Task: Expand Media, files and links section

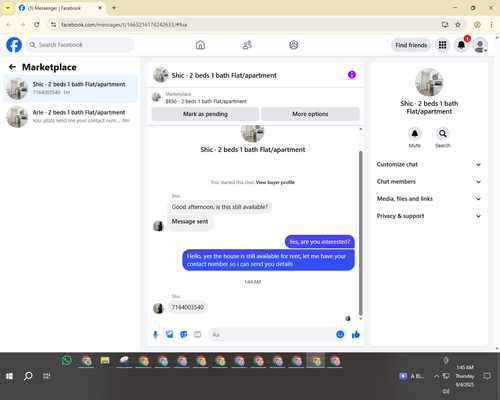Action: tap(429, 199)
